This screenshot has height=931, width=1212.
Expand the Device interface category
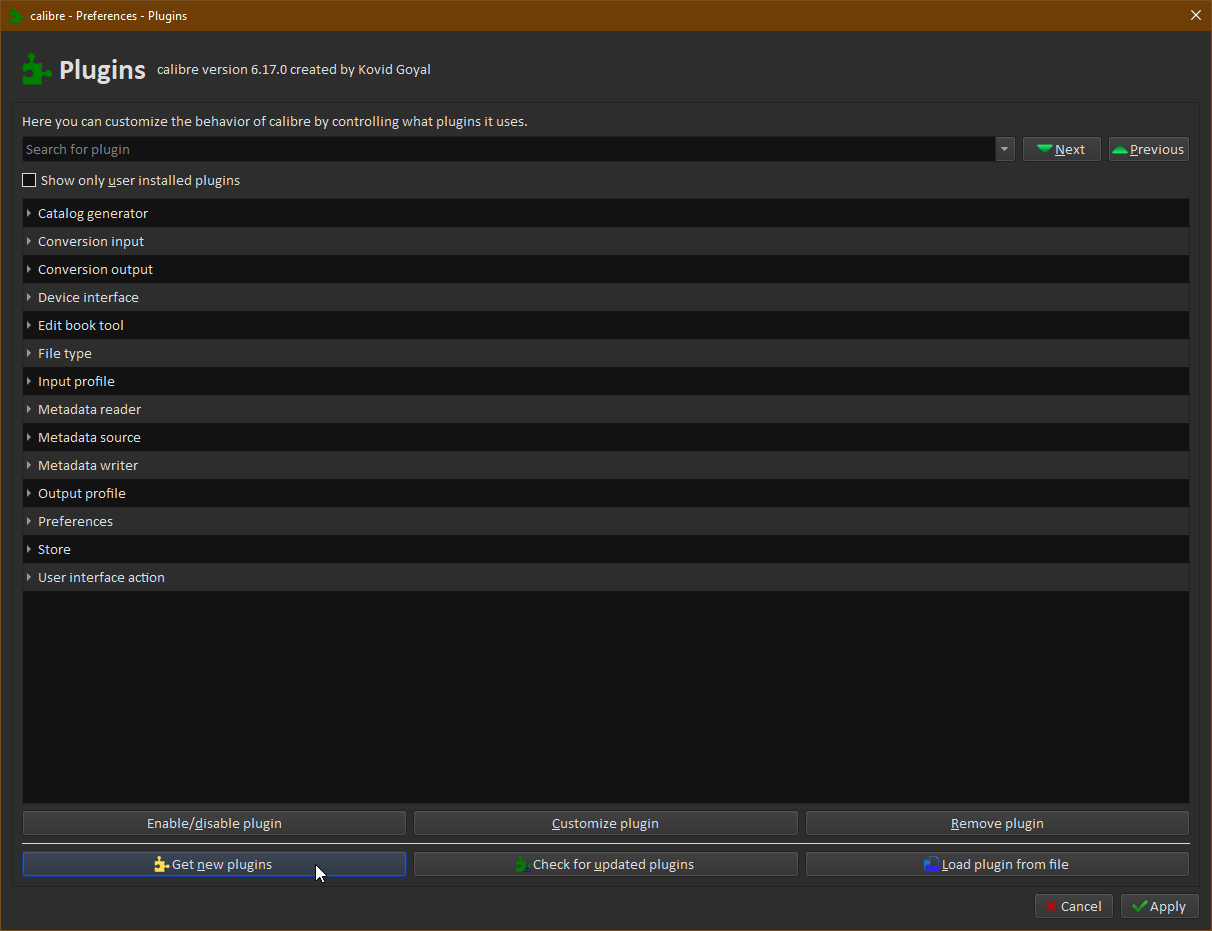[x=29, y=297]
